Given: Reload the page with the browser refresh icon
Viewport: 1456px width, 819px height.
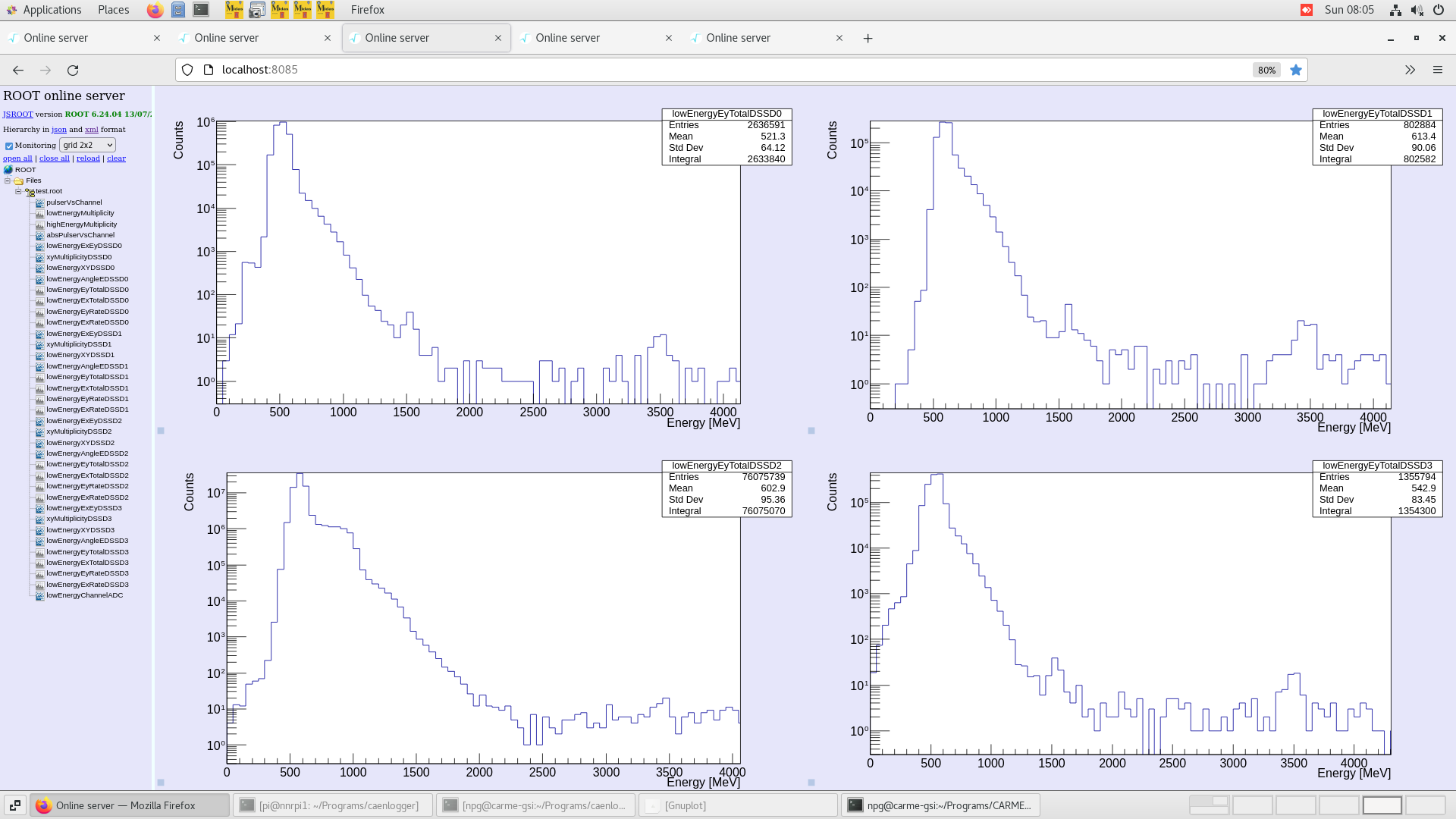Looking at the screenshot, I should point(73,70).
